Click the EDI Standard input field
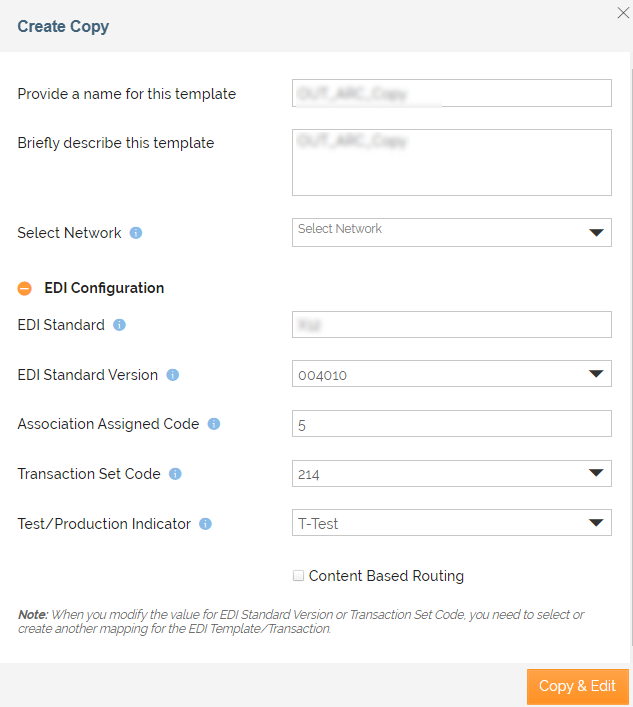This screenshot has height=707, width=633. click(x=451, y=325)
